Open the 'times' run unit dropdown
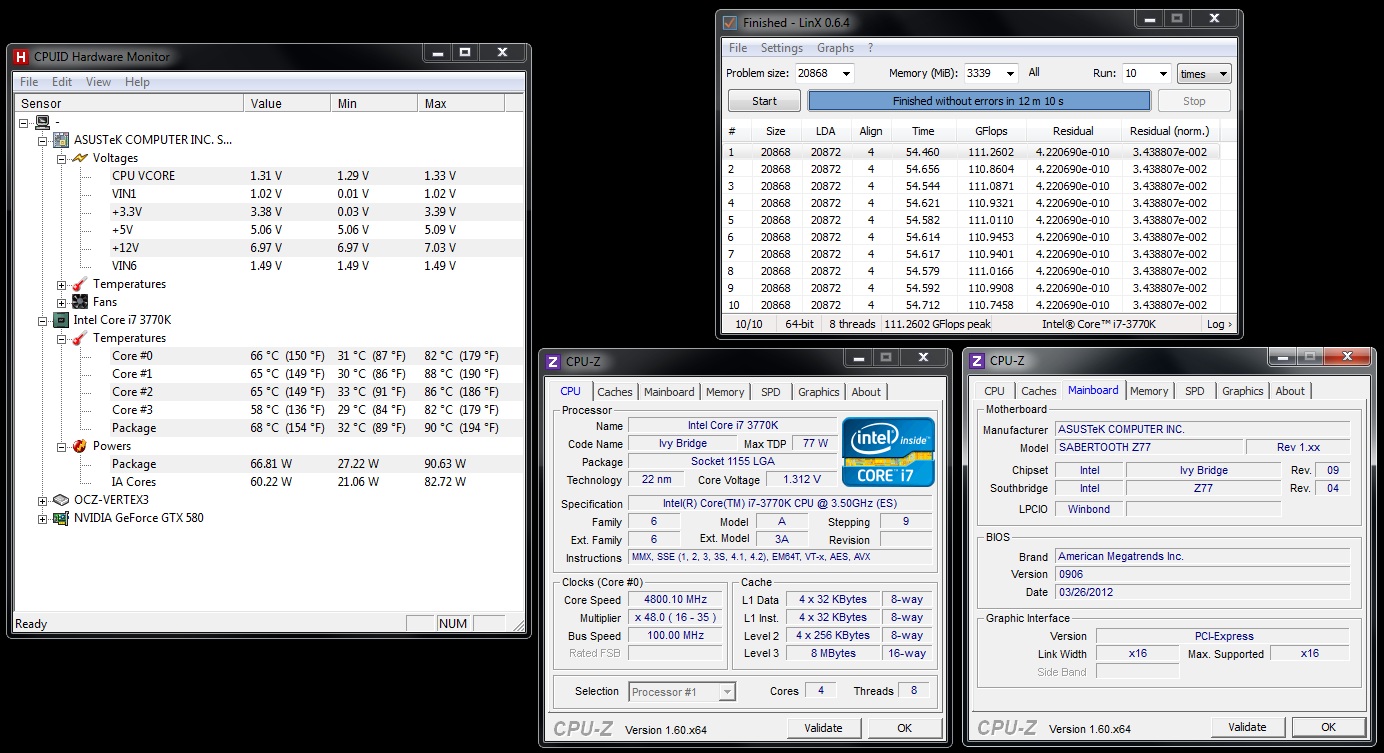 [1204, 74]
